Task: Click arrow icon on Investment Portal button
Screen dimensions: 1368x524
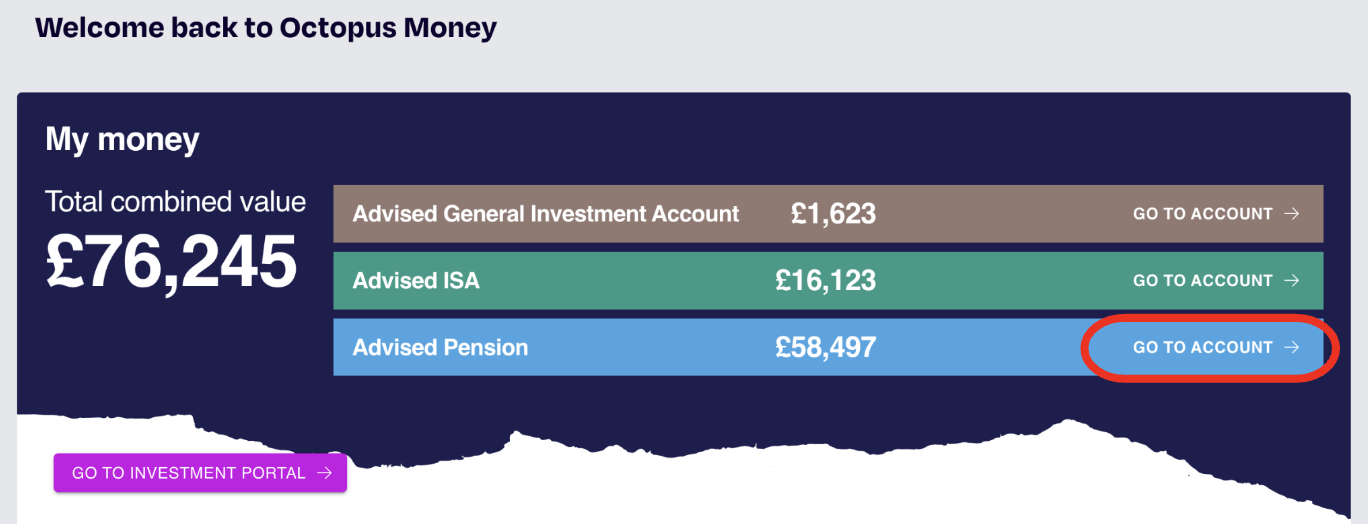Action: click(324, 473)
